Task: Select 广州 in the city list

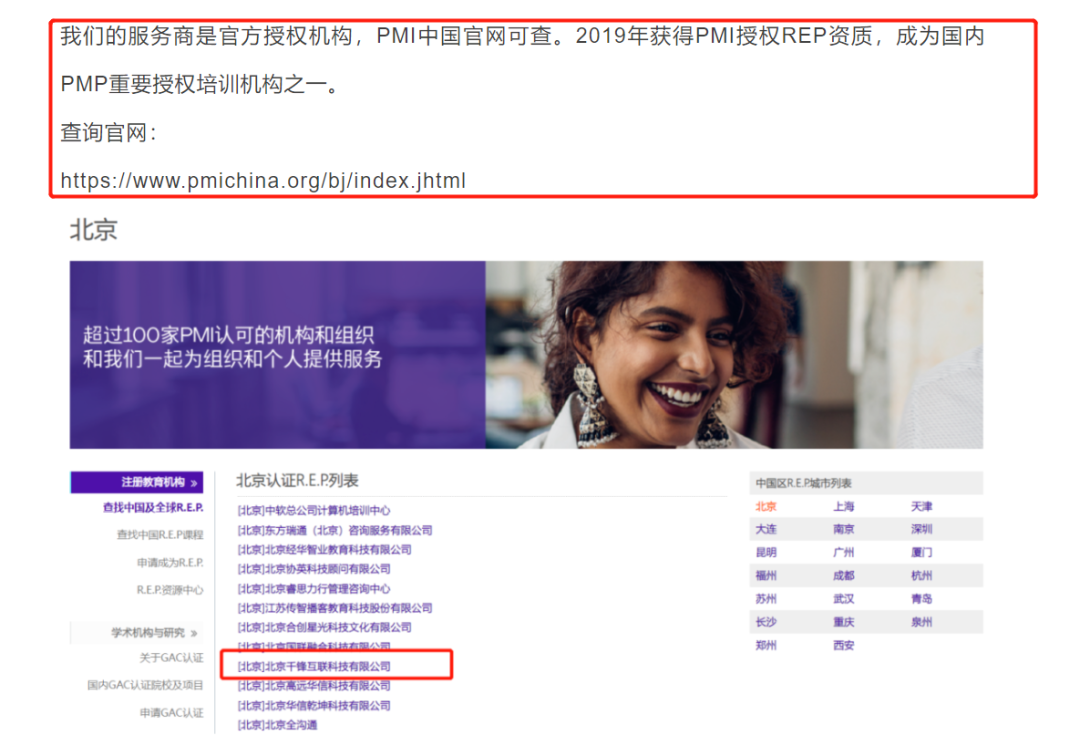Action: [844, 552]
